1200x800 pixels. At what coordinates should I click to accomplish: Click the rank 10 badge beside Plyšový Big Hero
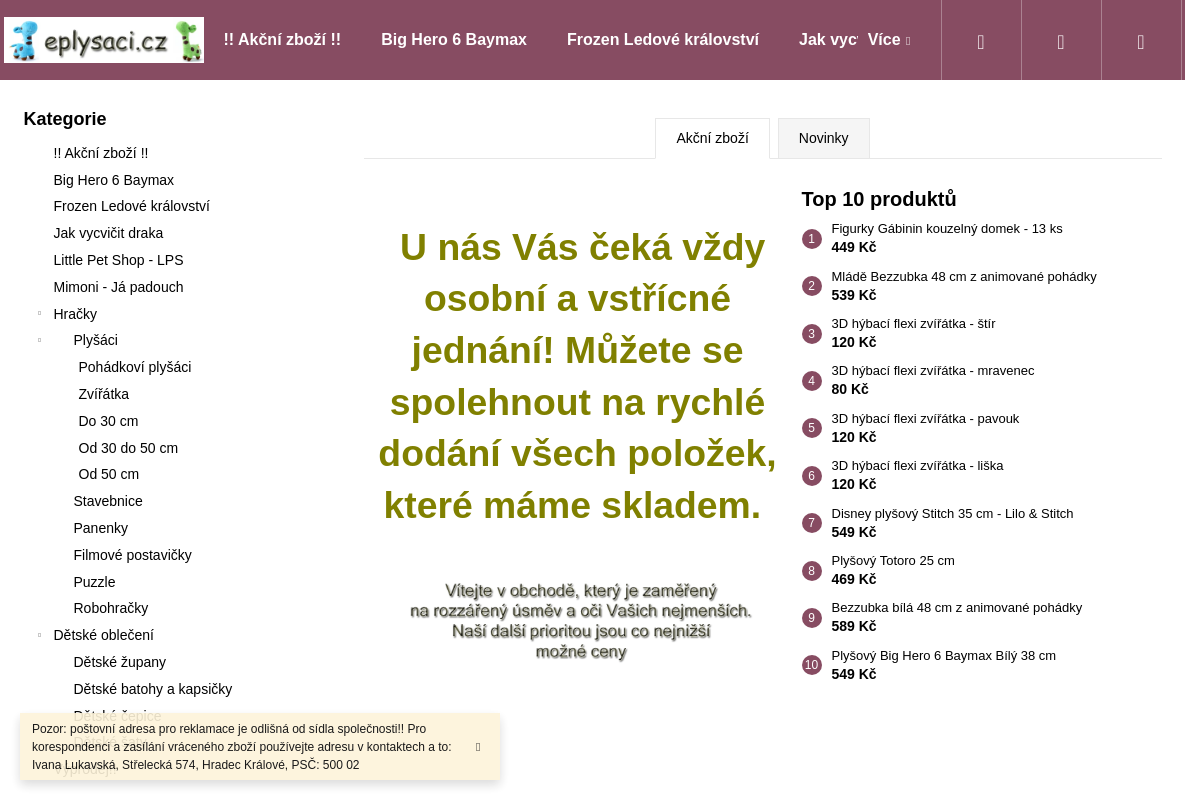pos(811,665)
